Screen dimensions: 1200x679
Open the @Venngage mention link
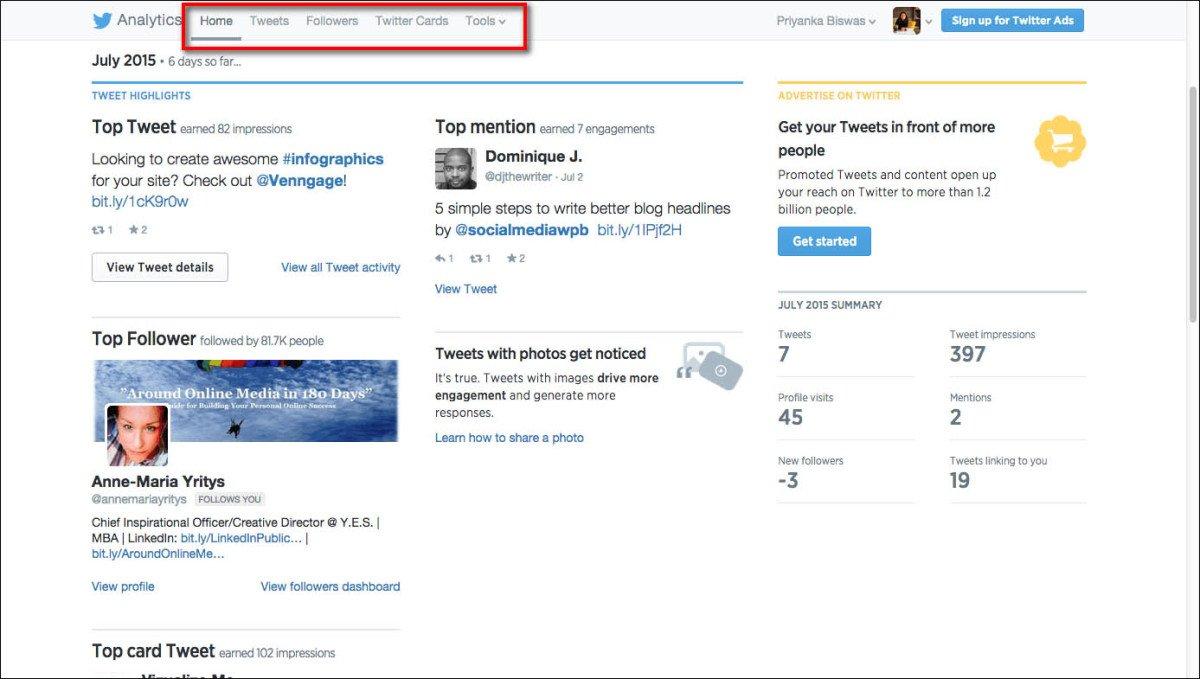click(300, 181)
